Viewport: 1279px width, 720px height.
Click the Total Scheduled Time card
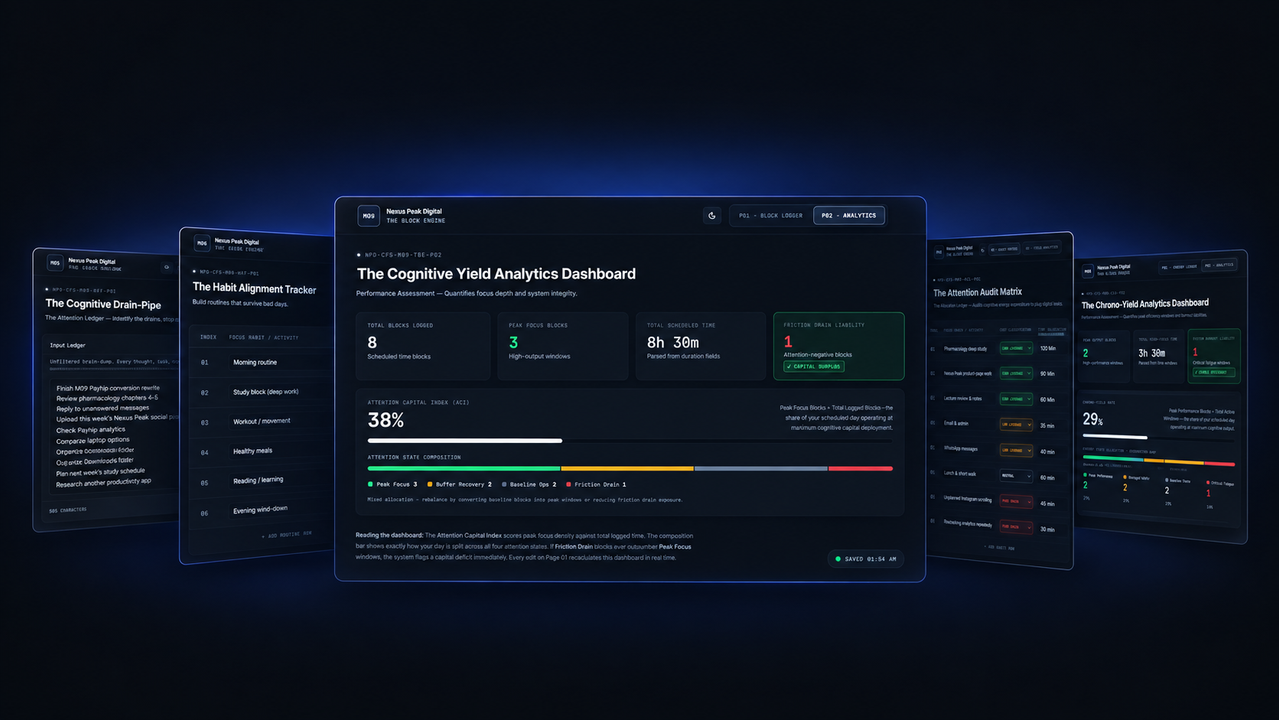coord(700,346)
